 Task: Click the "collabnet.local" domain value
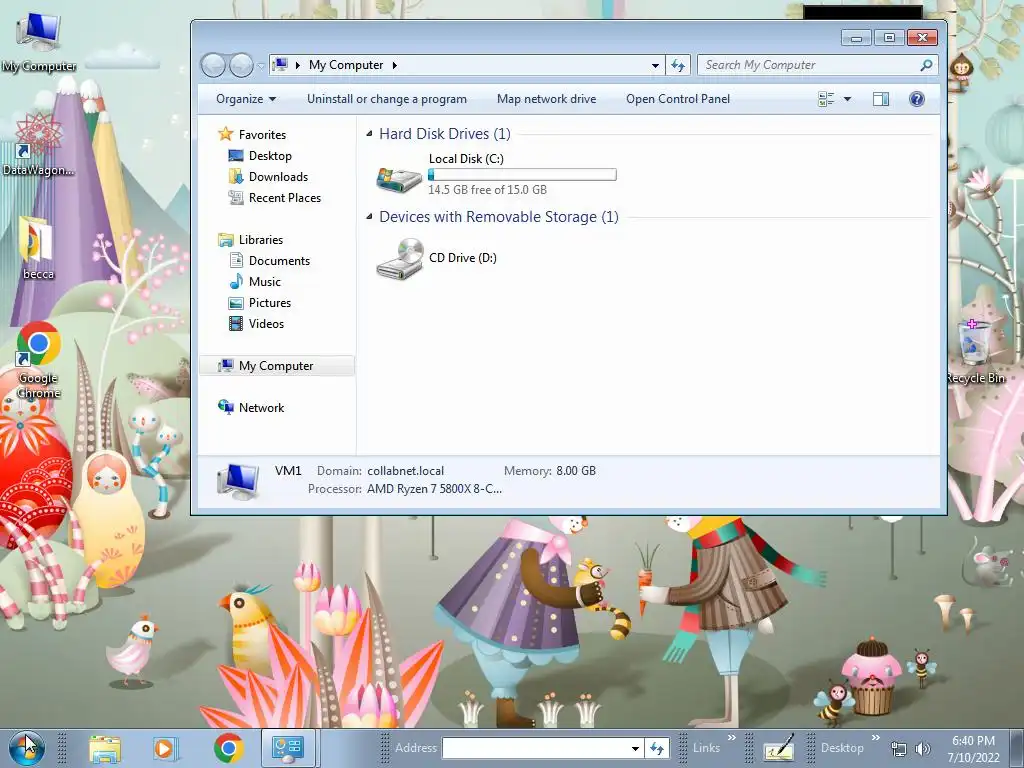(x=406, y=471)
